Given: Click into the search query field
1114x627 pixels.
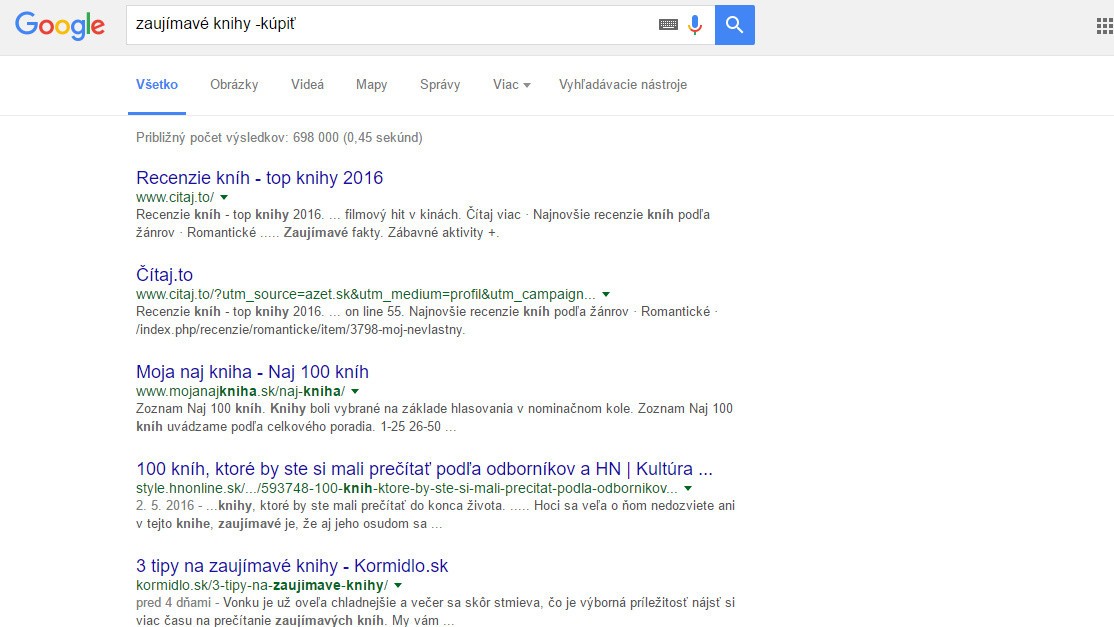Looking at the screenshot, I should (x=390, y=25).
